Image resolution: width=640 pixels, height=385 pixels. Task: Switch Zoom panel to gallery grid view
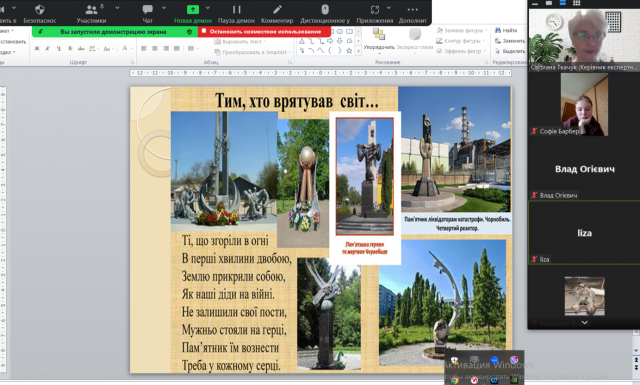tap(576, 3)
